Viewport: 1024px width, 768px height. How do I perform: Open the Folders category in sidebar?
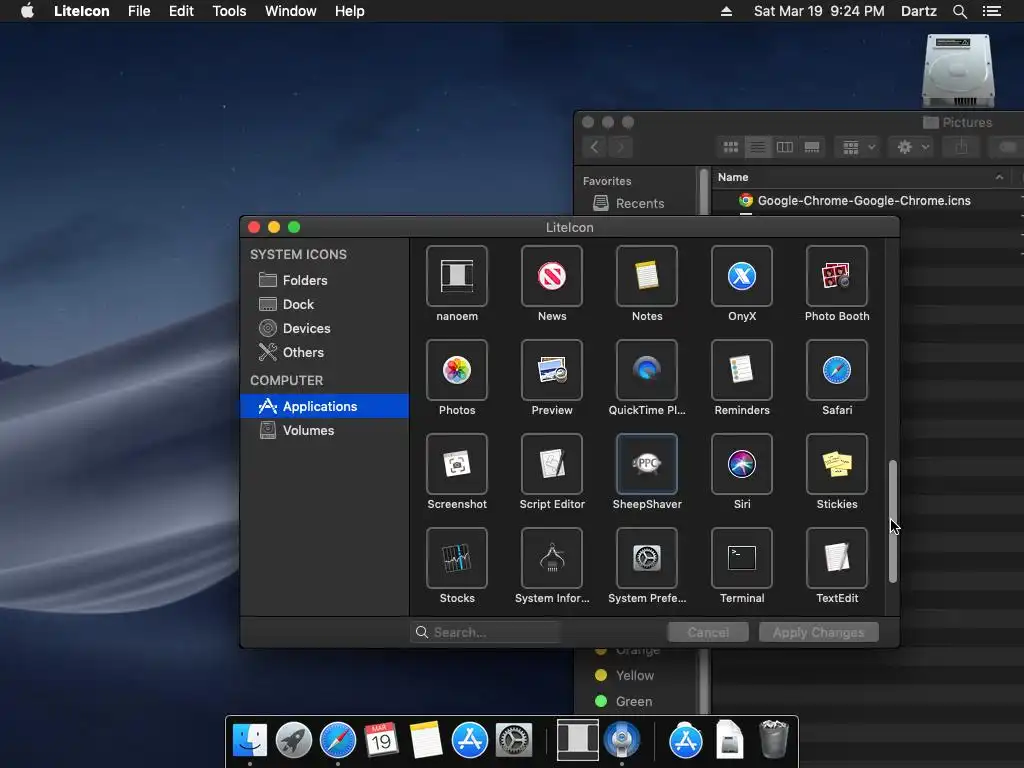point(325,280)
